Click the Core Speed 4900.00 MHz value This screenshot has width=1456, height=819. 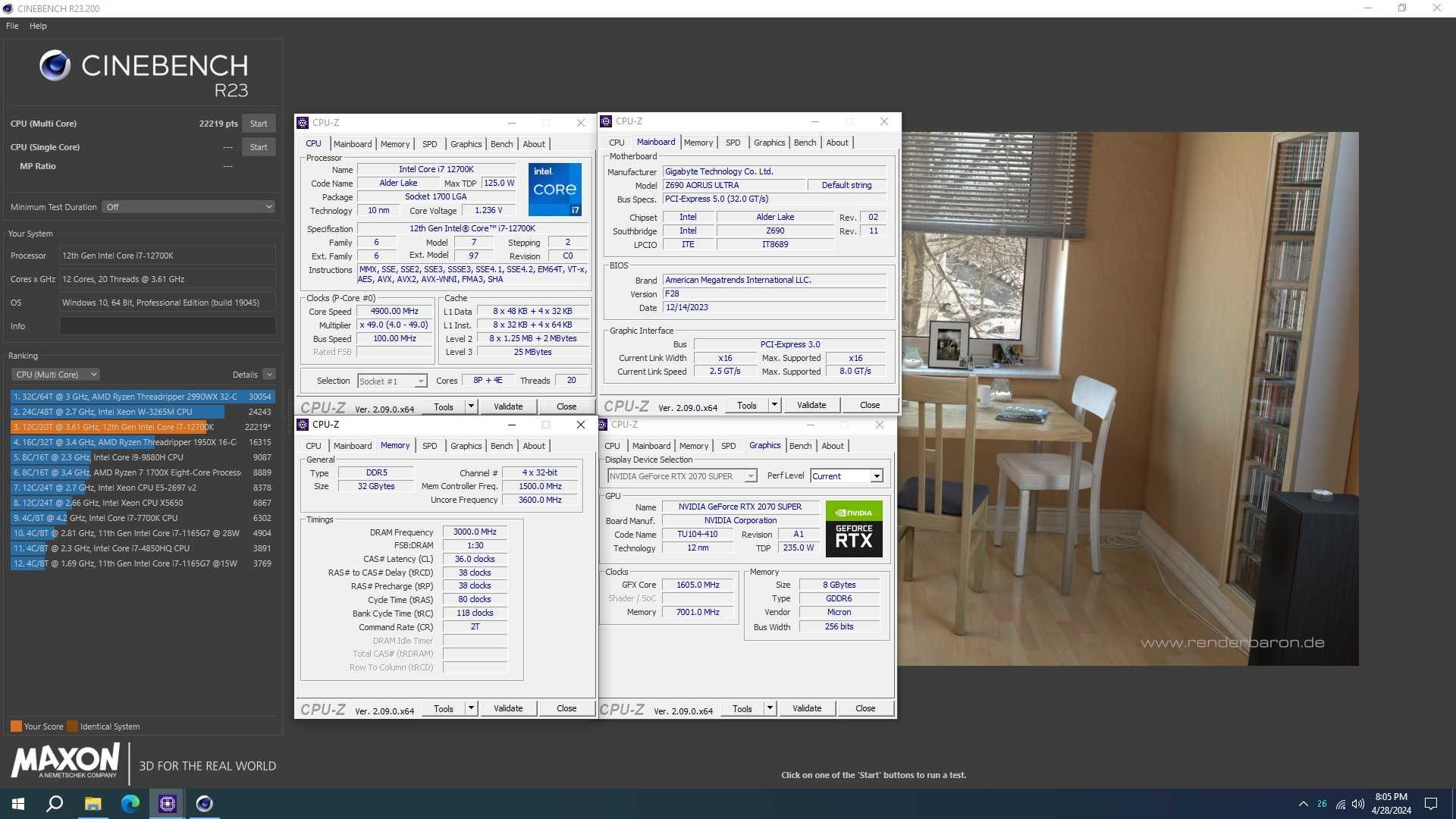tap(394, 312)
